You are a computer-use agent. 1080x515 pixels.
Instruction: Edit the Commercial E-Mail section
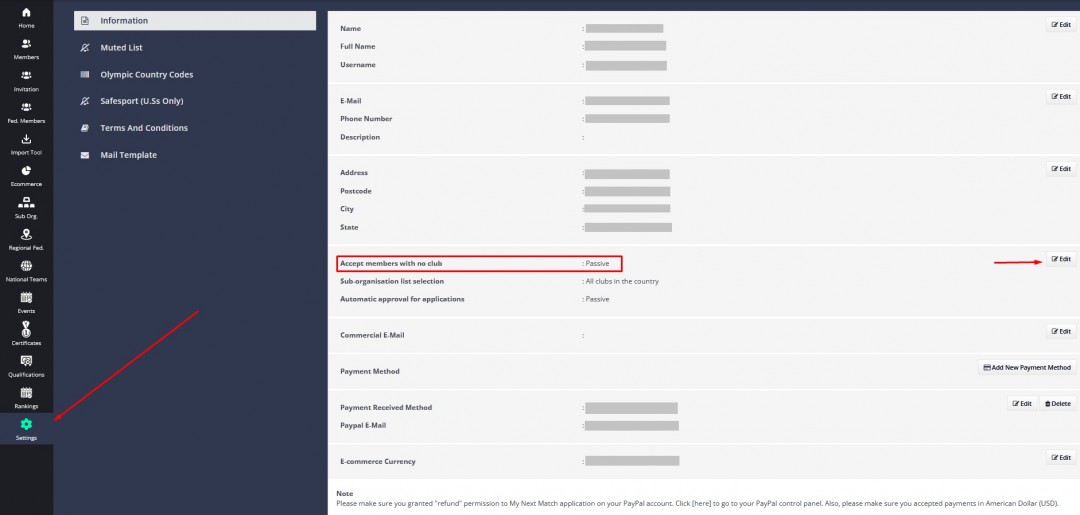click(x=1061, y=331)
